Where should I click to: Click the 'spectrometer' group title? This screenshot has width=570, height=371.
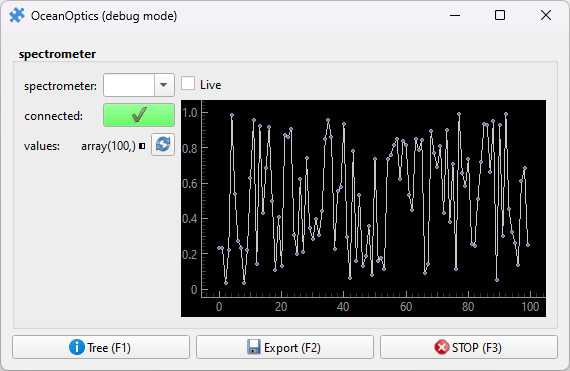tap(57, 54)
